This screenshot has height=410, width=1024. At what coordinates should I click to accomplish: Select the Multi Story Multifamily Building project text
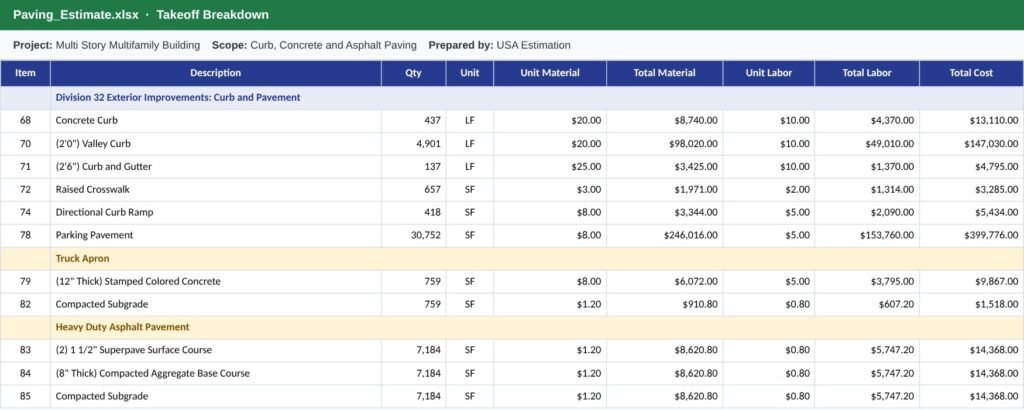click(x=128, y=45)
